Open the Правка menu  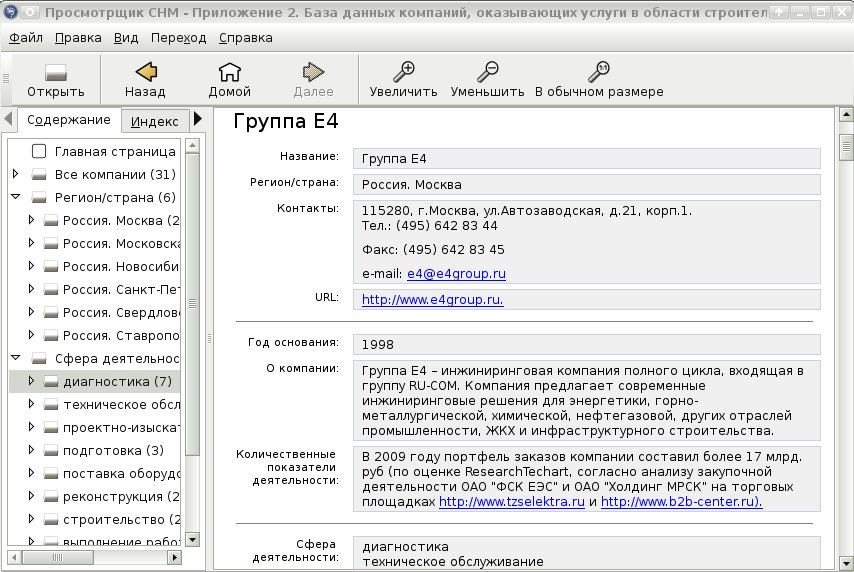(x=78, y=38)
